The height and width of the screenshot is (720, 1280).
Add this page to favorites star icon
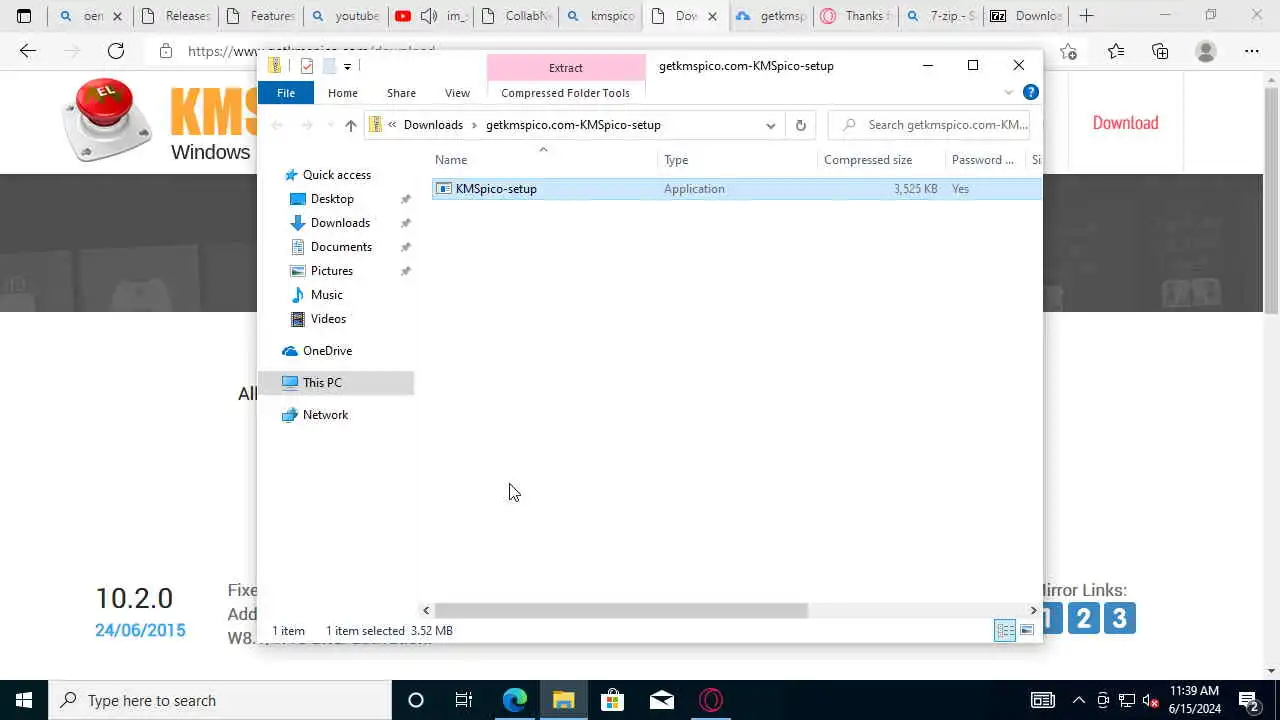point(1069,51)
